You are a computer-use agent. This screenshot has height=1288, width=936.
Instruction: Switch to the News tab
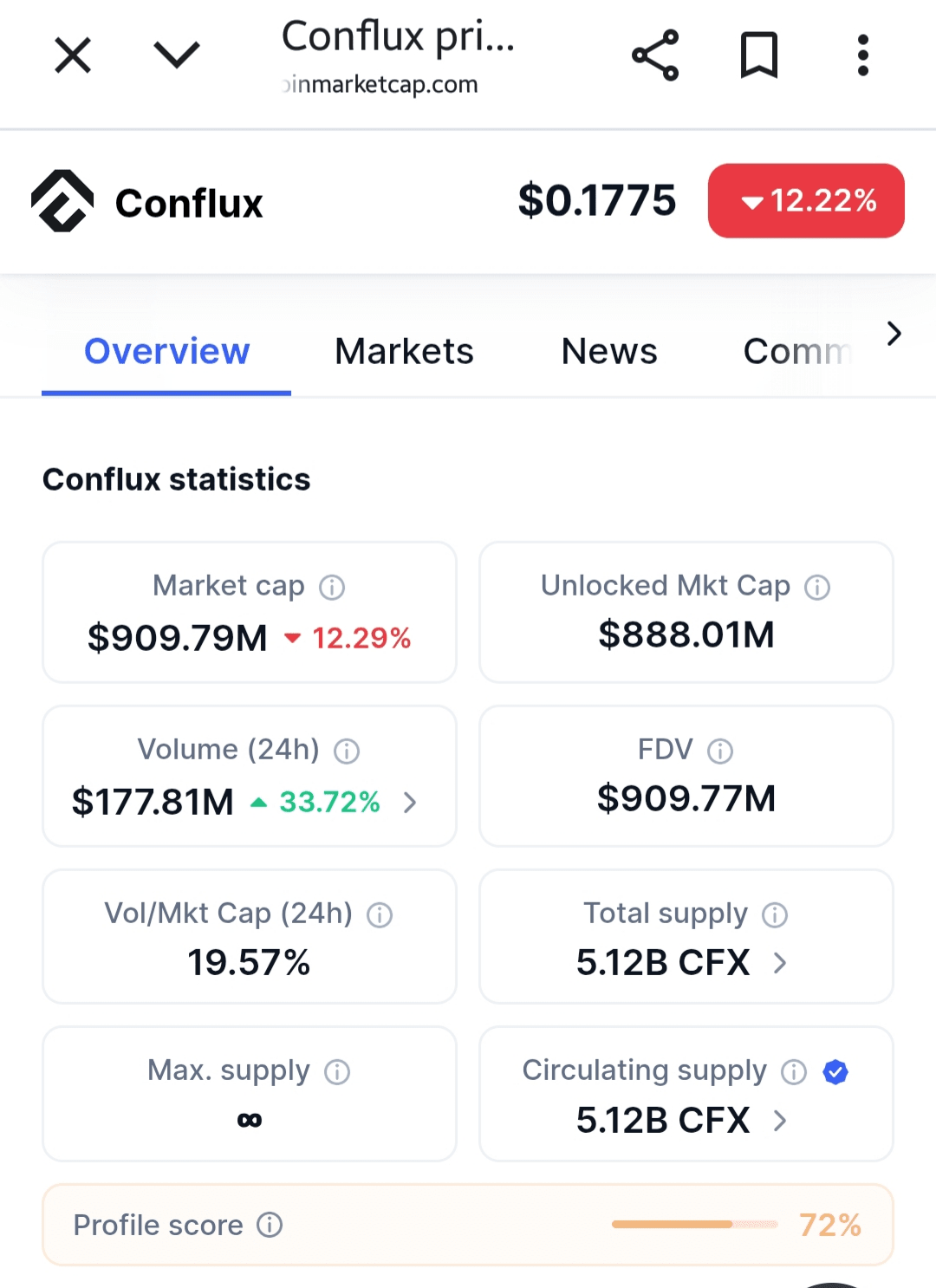tap(609, 351)
